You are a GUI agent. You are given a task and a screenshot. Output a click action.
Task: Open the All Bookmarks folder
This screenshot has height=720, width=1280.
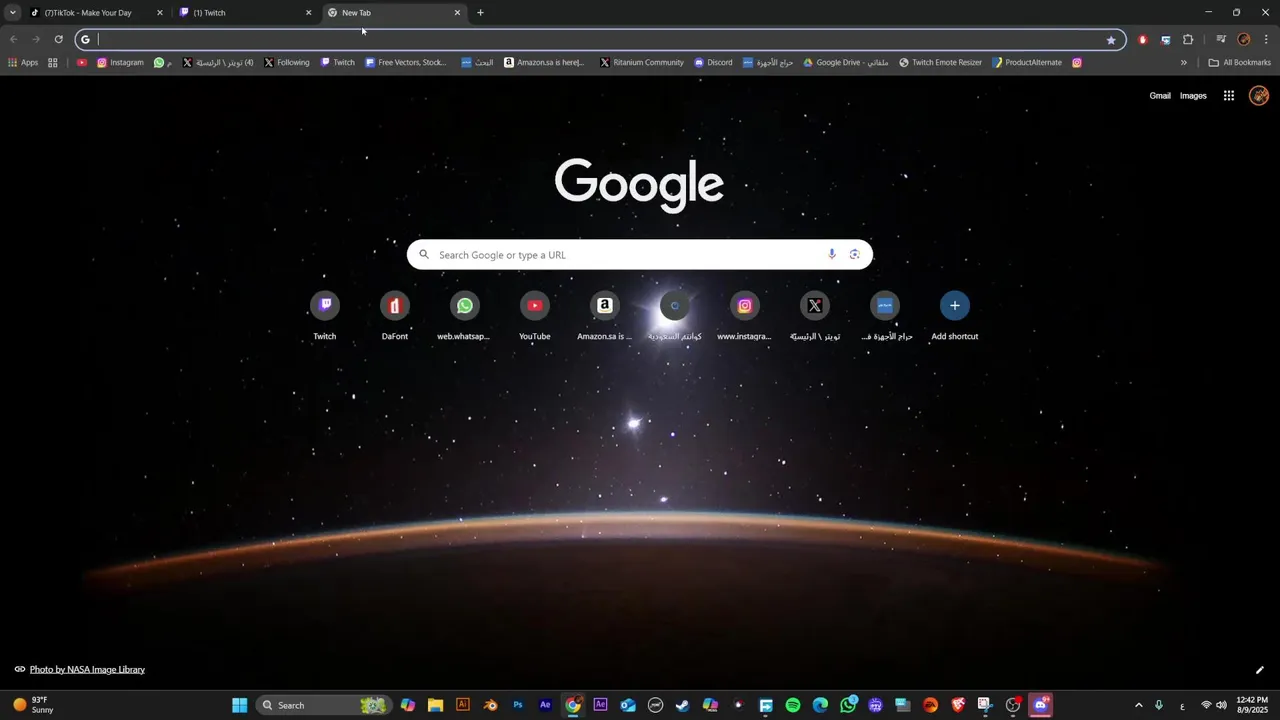click(x=1240, y=62)
